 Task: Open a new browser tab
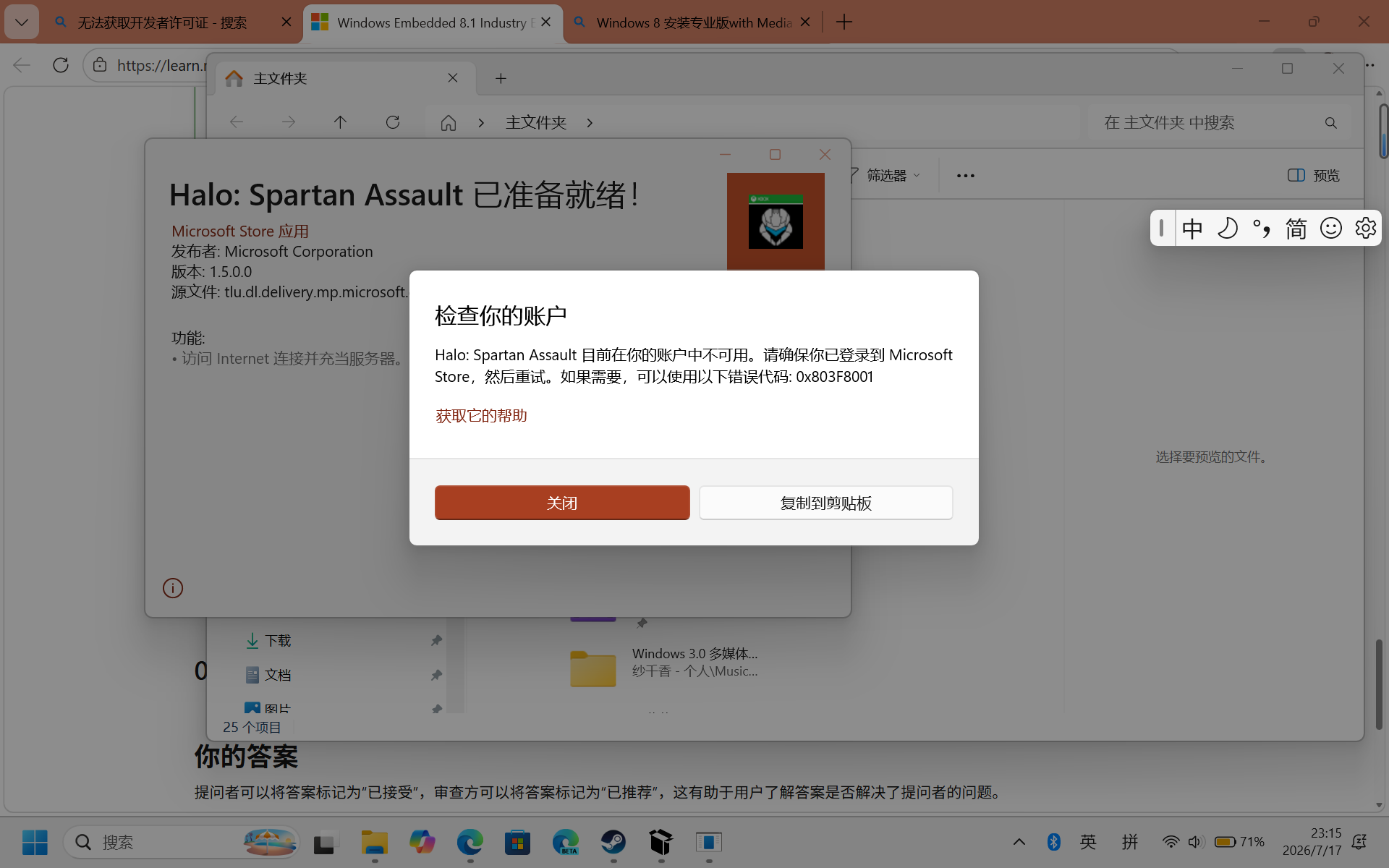point(844,22)
